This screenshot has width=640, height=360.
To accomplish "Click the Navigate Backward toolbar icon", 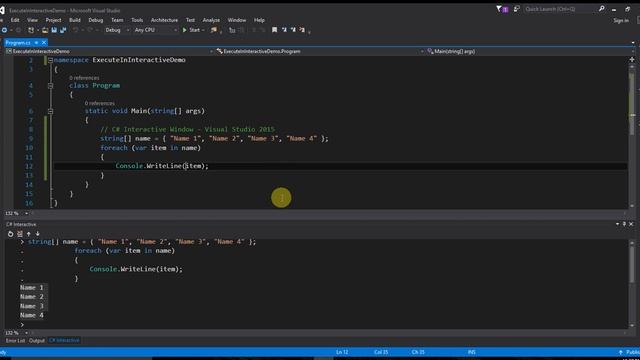I will pos(4,30).
